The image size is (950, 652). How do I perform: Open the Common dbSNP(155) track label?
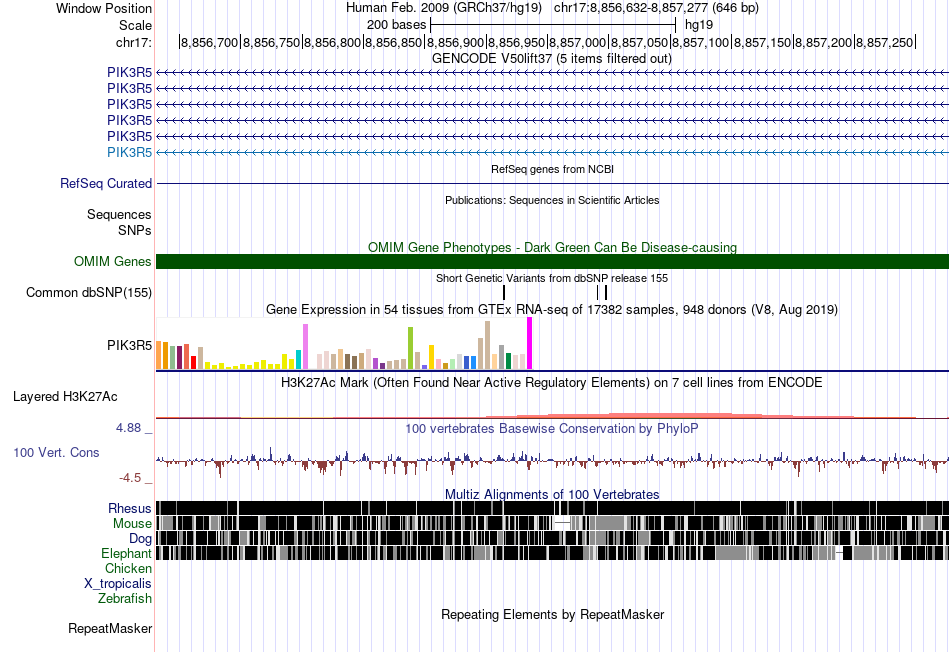89,293
